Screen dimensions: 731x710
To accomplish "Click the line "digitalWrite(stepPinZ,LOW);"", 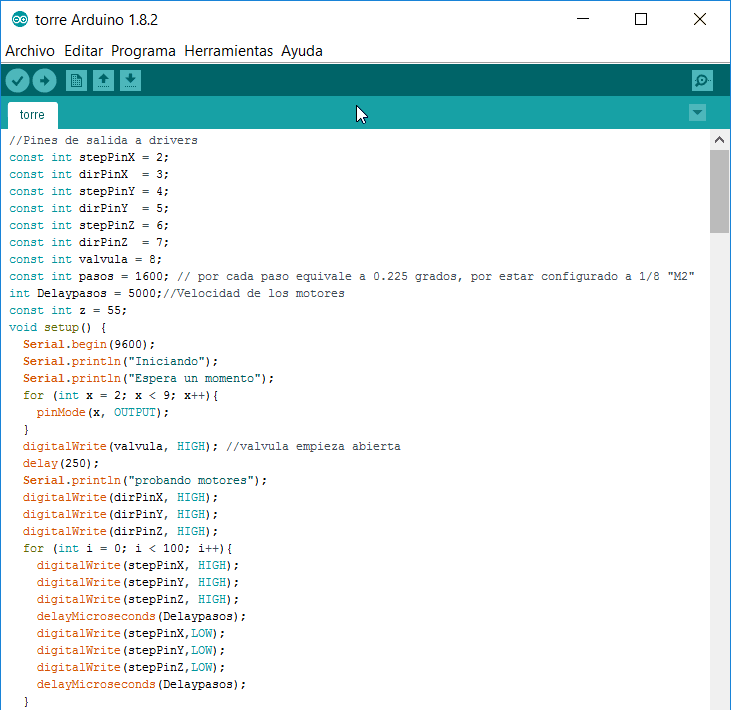I will tap(131, 667).
